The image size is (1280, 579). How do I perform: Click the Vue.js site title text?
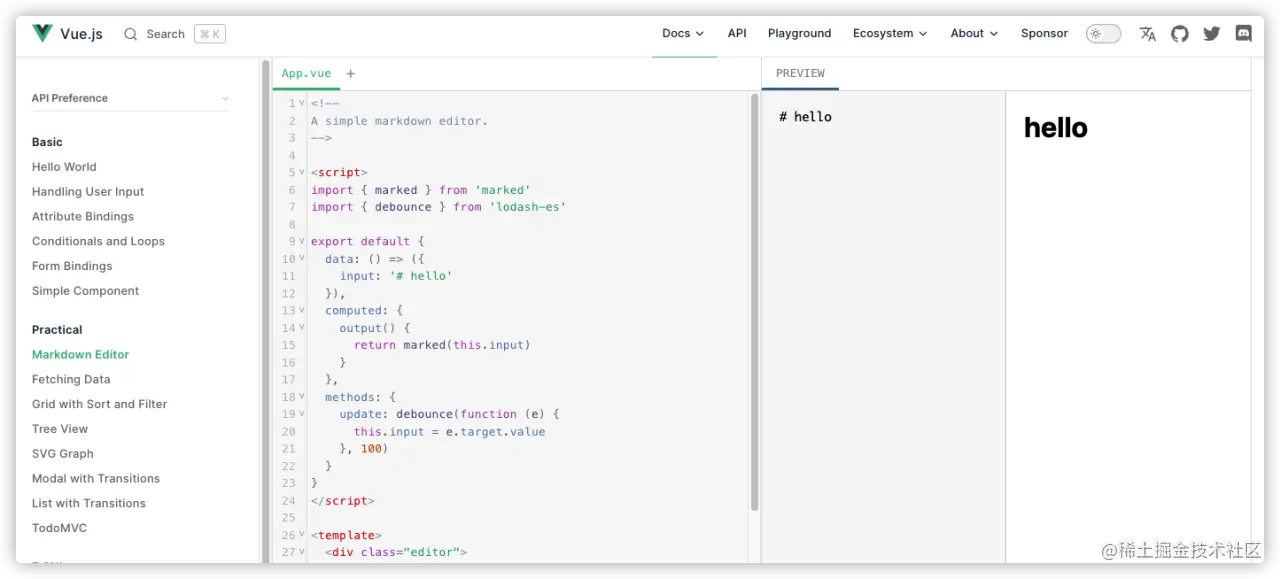click(x=81, y=34)
